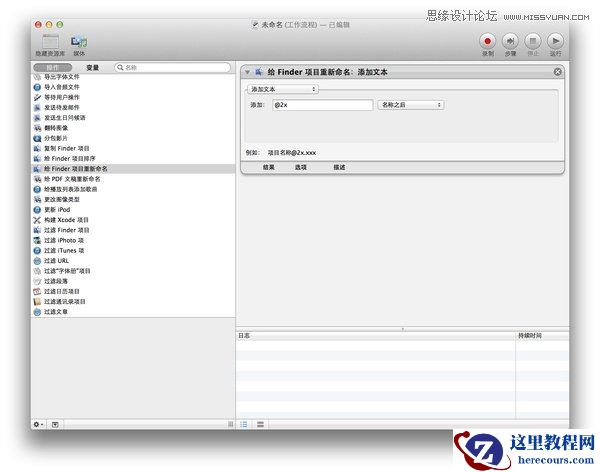
Task: Select the 过滤 URL action icon
Action: pos(37,261)
